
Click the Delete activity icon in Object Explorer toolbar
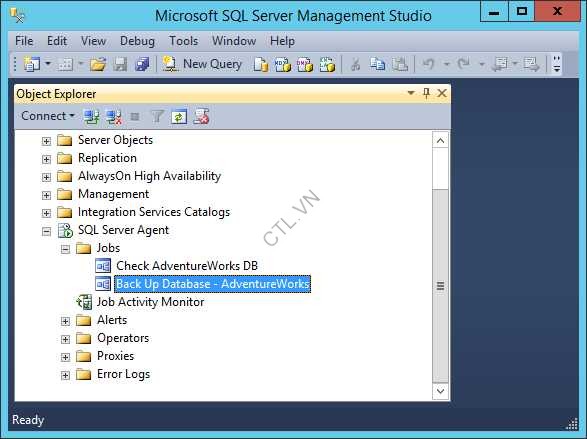pos(201,117)
